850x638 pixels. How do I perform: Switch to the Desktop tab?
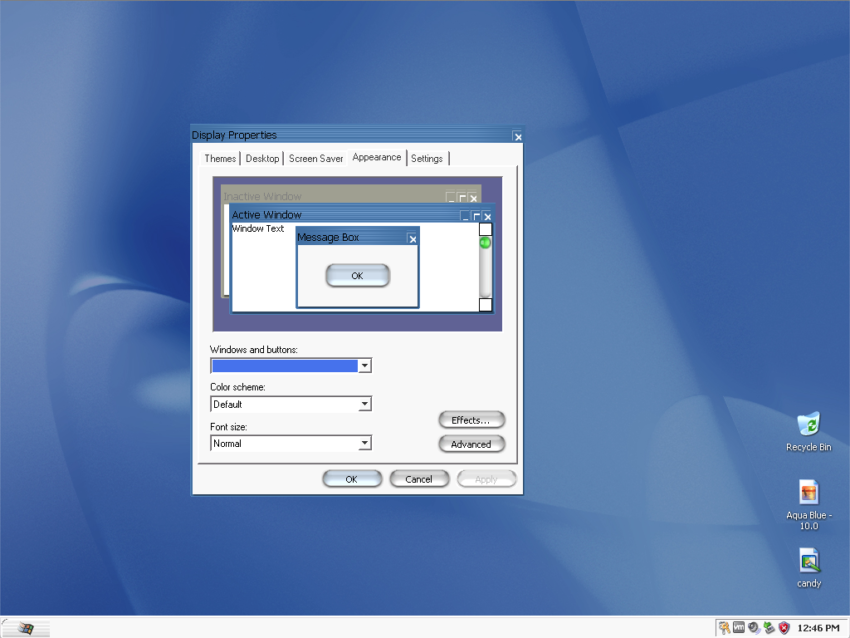tap(262, 158)
